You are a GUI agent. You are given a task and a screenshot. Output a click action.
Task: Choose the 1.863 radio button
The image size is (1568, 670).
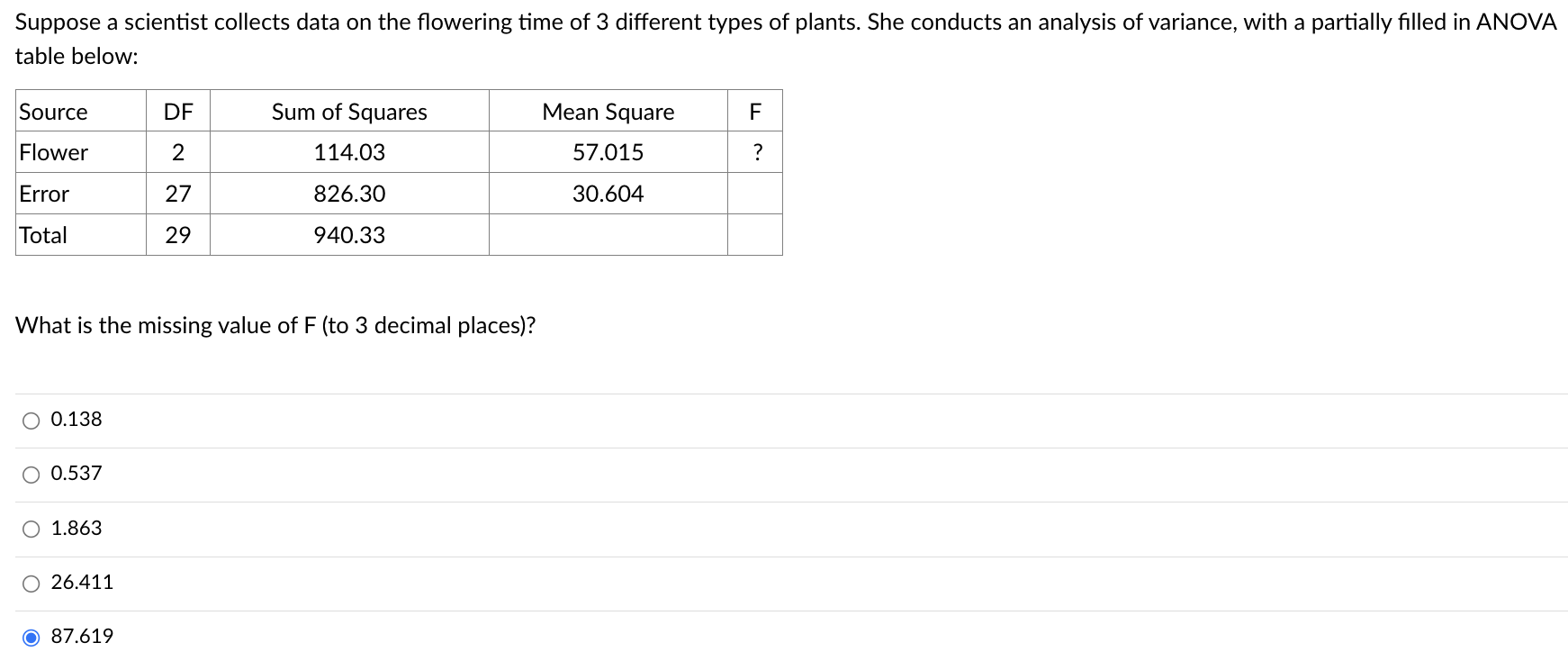point(32,528)
